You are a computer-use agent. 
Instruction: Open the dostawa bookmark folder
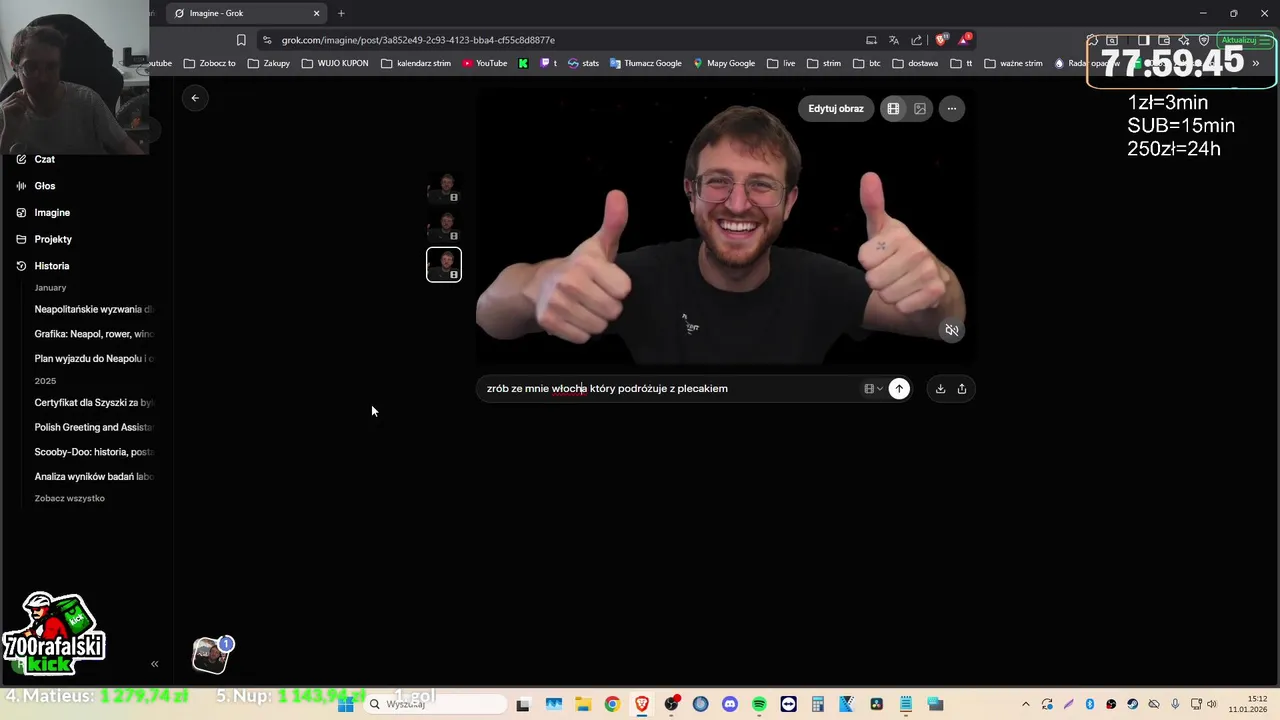pos(915,63)
